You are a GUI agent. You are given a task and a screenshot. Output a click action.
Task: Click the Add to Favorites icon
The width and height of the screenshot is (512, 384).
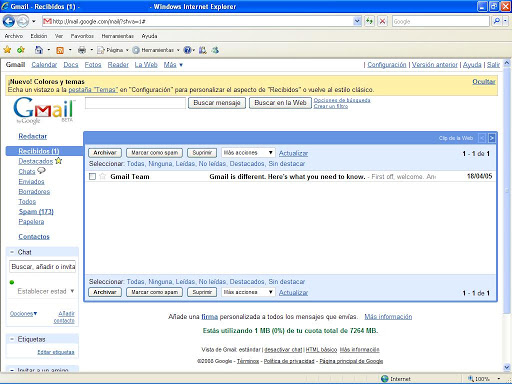pos(21,50)
